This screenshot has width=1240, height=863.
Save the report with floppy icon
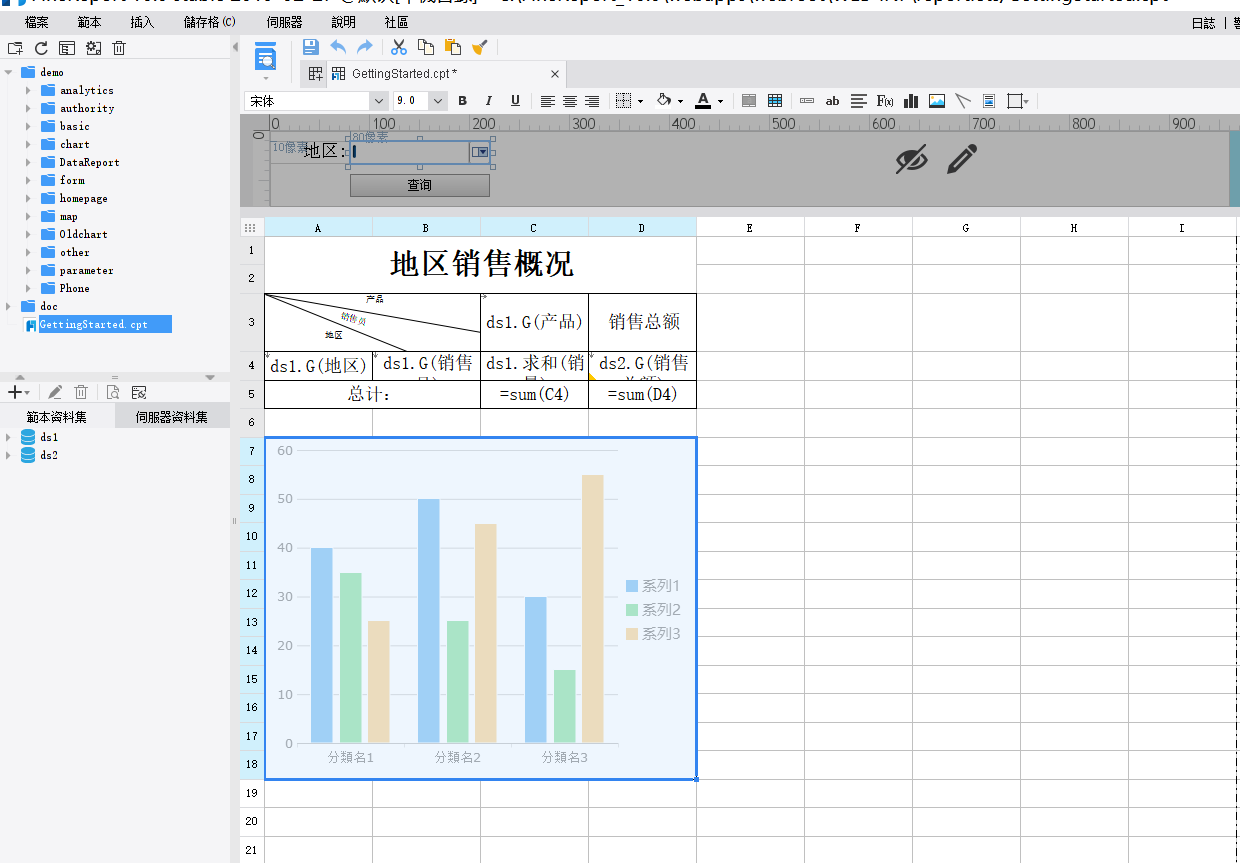tap(310, 46)
